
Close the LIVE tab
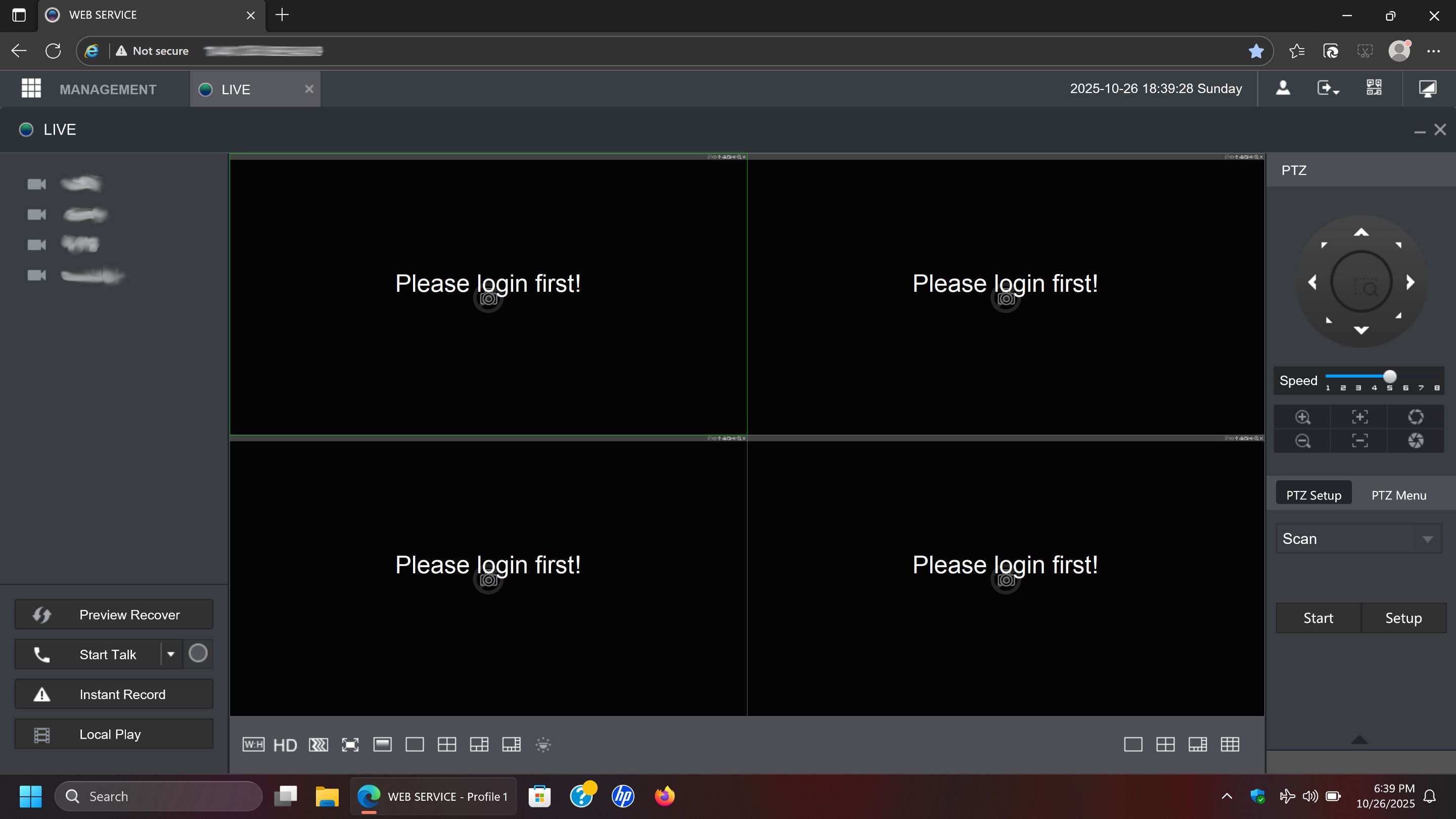309,89
